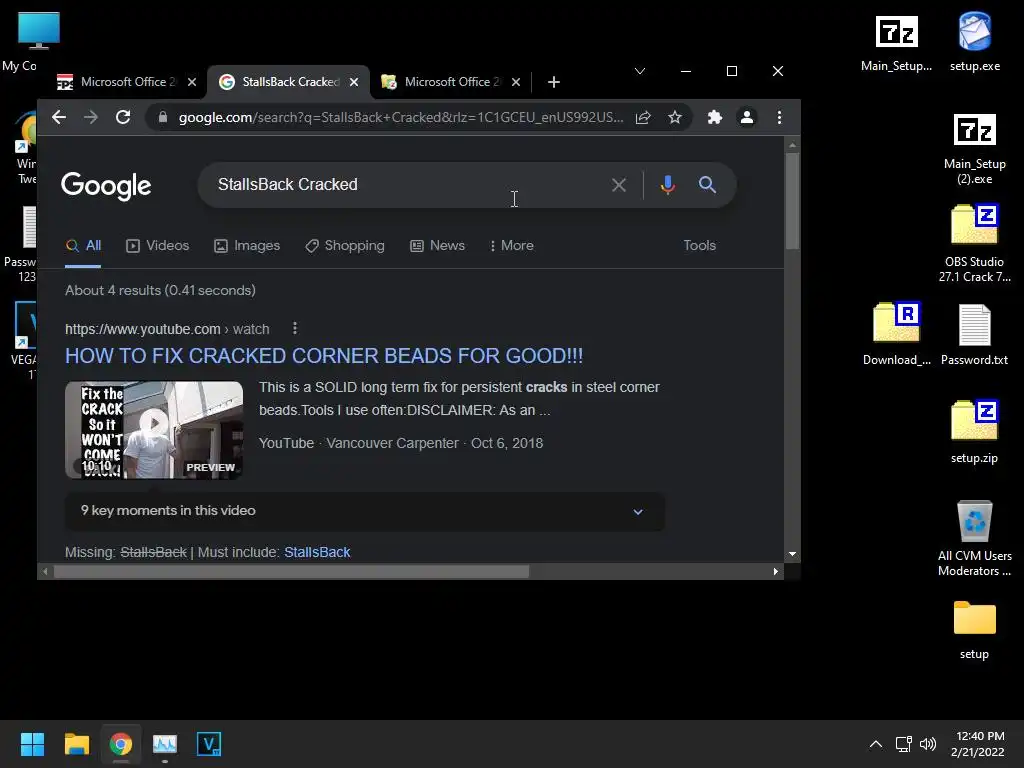
Task: Open search Tools
Action: tap(699, 246)
